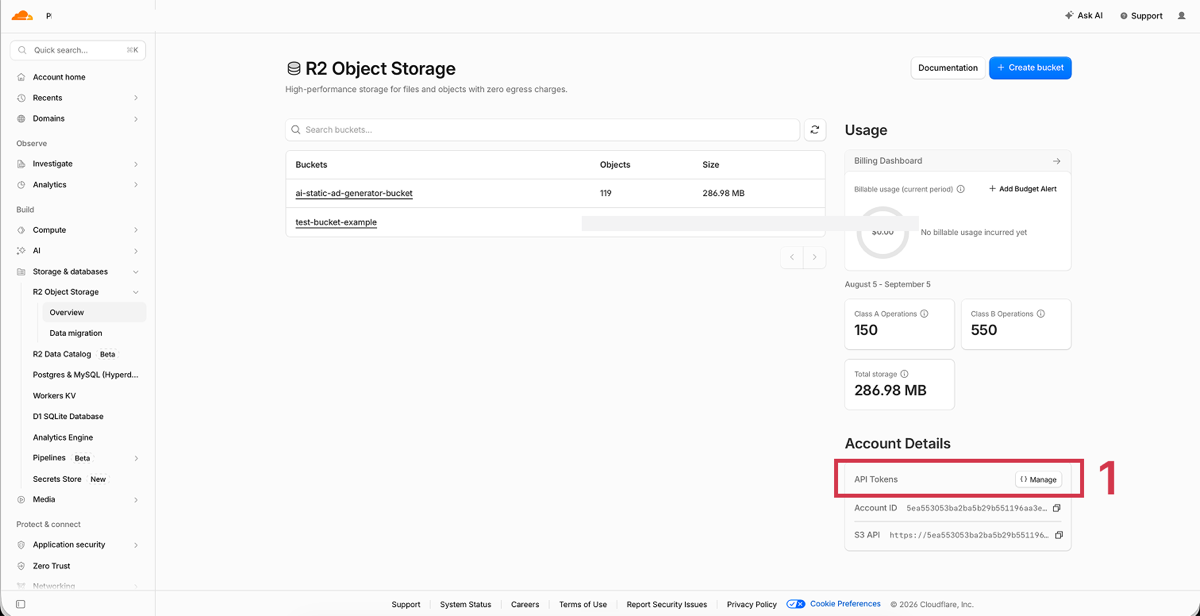
Task: Show info for Class A Operations
Action: 924,314
